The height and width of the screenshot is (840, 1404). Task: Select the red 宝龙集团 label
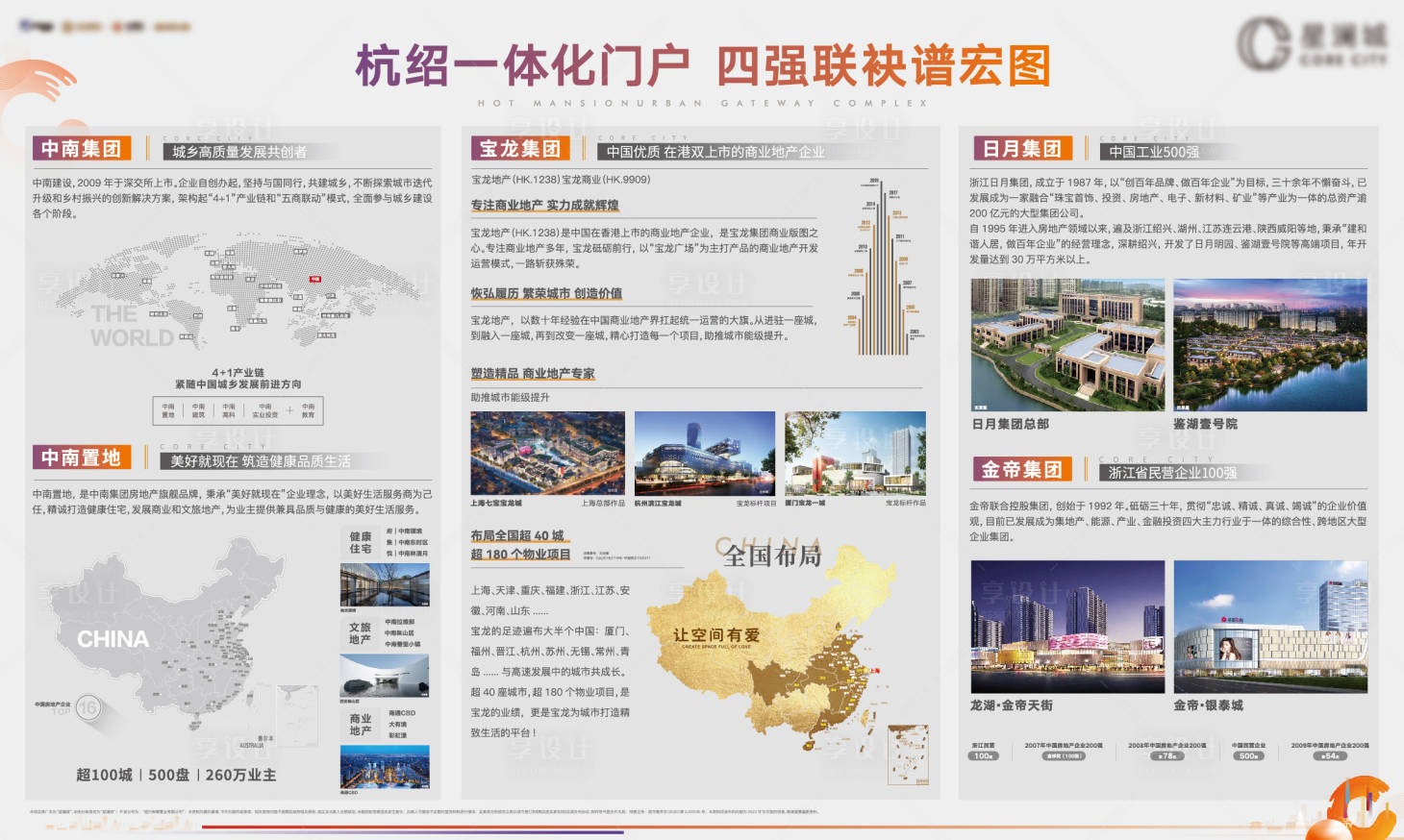point(520,148)
